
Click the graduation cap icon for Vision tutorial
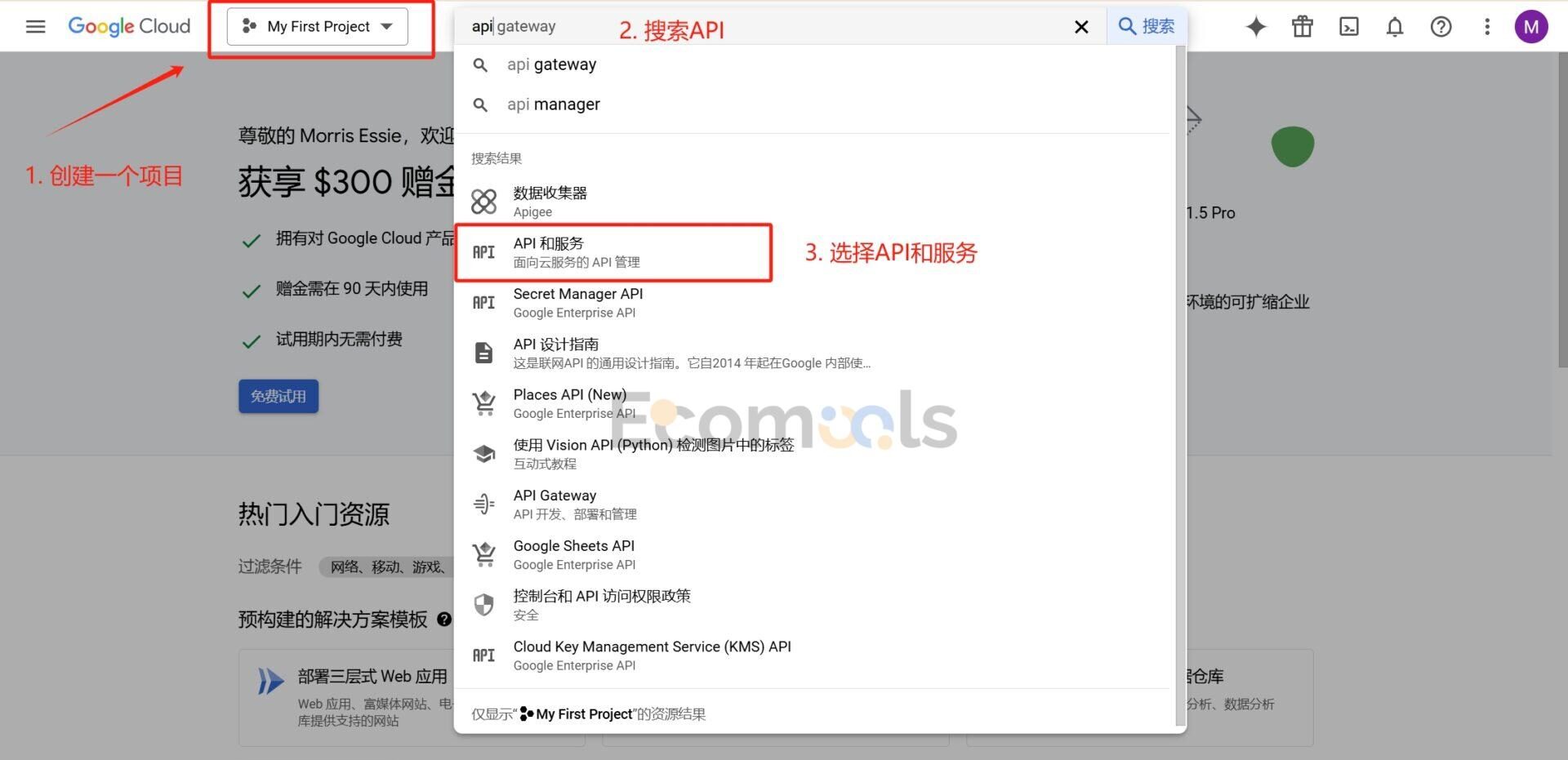coord(483,454)
